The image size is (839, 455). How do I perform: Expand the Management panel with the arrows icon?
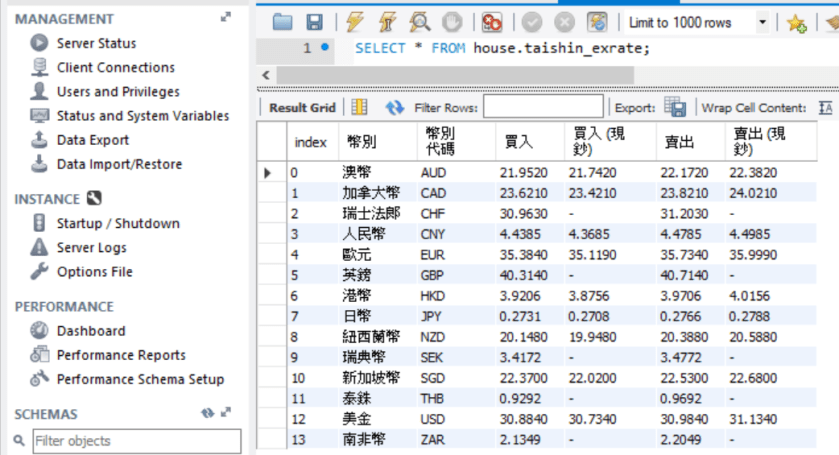(227, 18)
